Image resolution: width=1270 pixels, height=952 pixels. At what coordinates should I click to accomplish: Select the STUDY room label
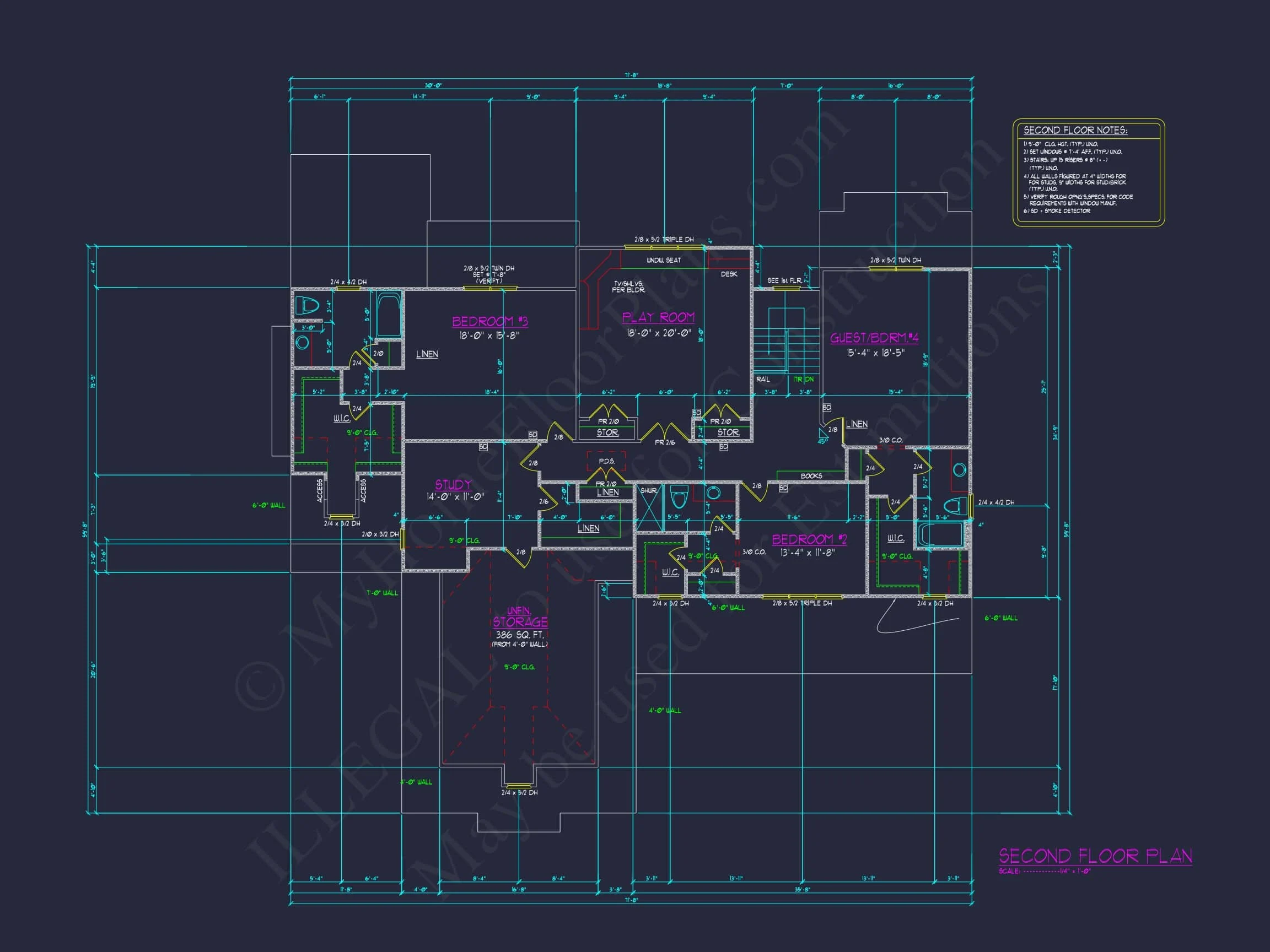tap(453, 484)
